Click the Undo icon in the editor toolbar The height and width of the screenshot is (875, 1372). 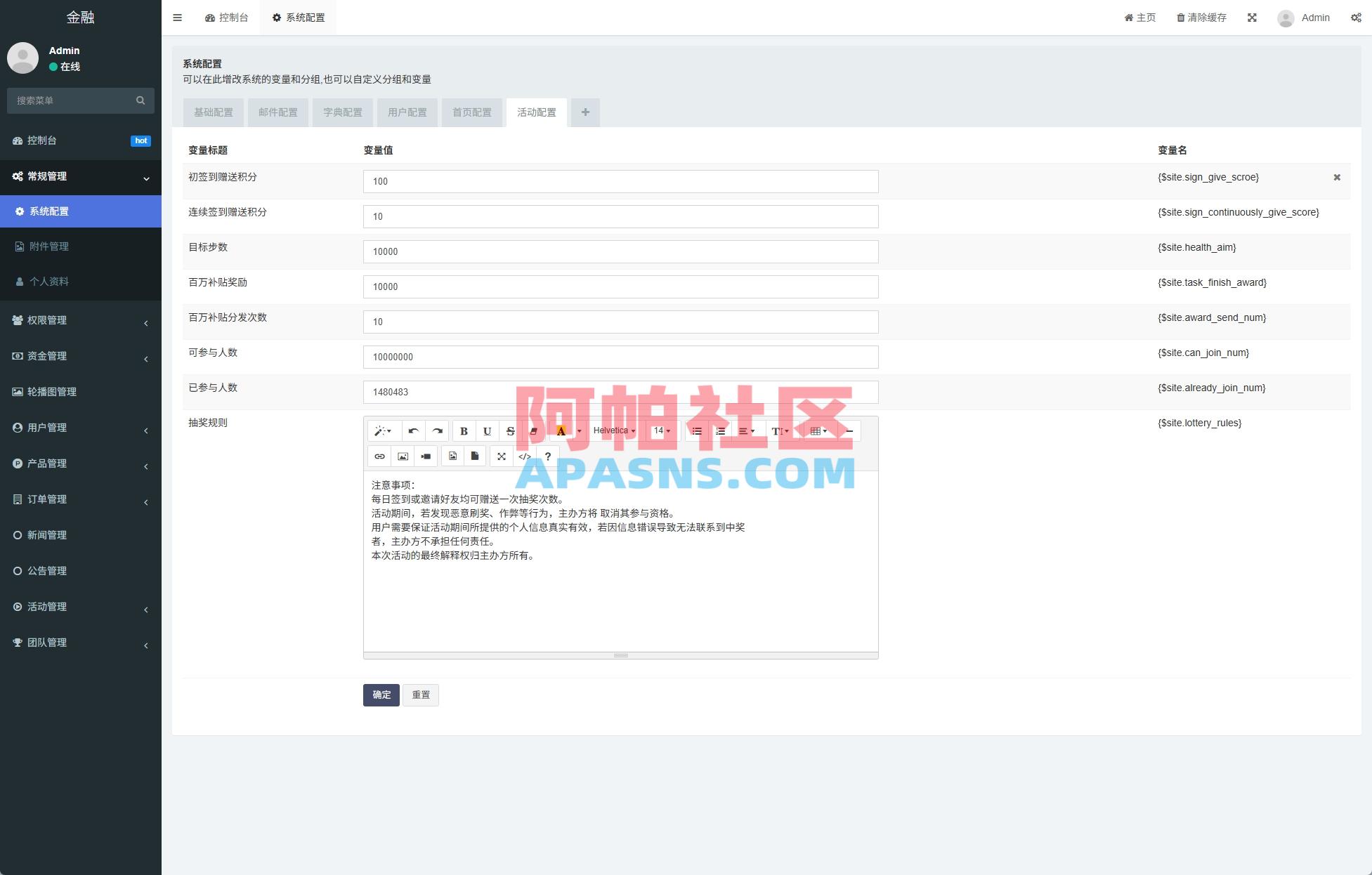[413, 430]
